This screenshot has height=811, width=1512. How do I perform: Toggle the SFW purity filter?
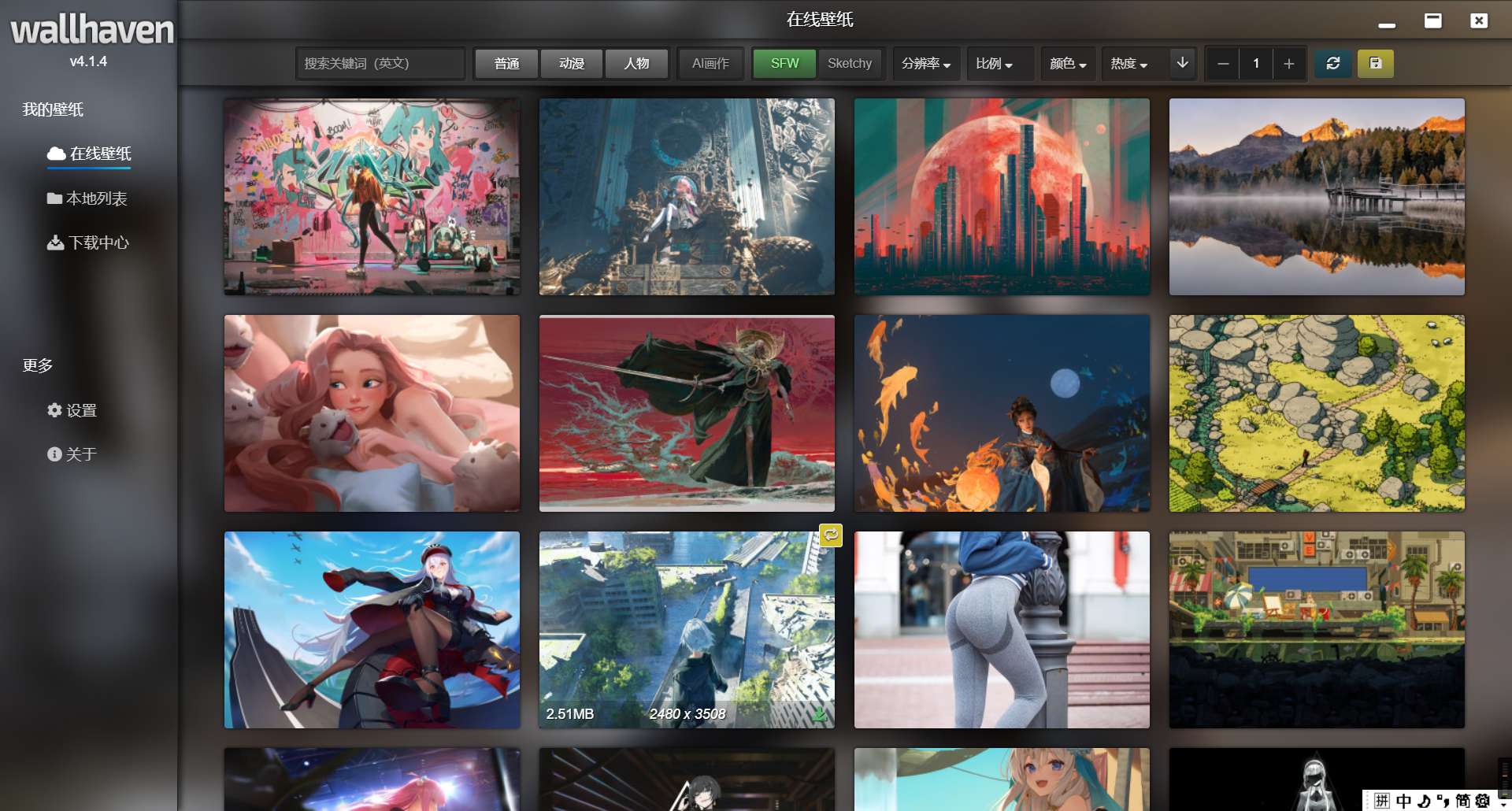click(784, 63)
